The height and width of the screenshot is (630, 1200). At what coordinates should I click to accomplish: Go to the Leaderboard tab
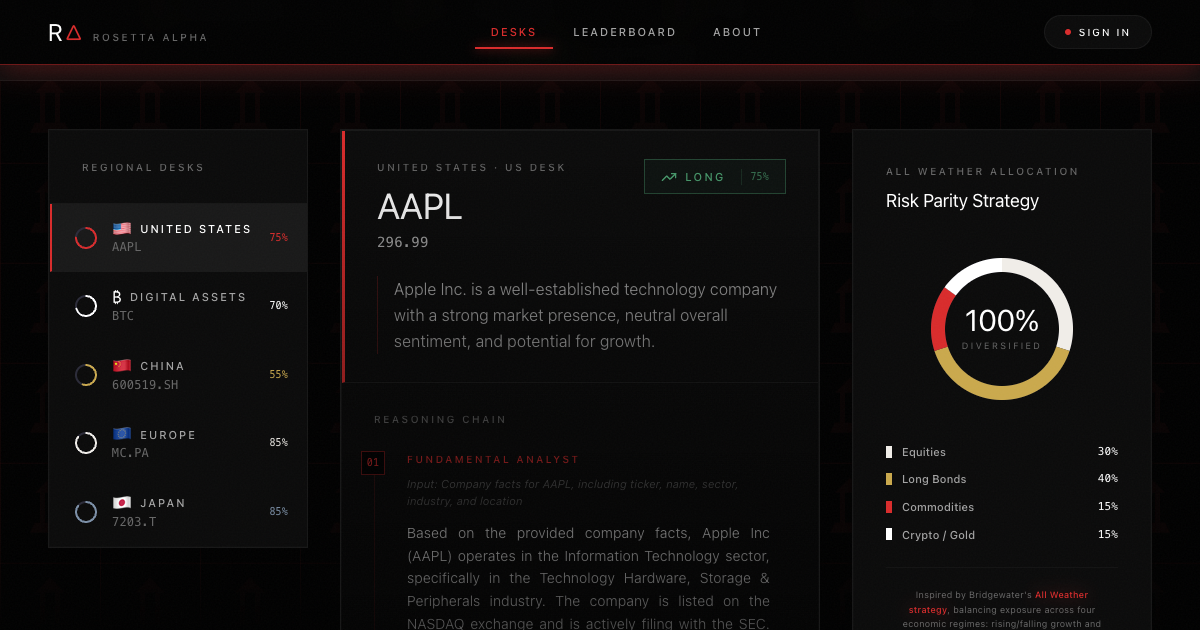click(x=625, y=32)
